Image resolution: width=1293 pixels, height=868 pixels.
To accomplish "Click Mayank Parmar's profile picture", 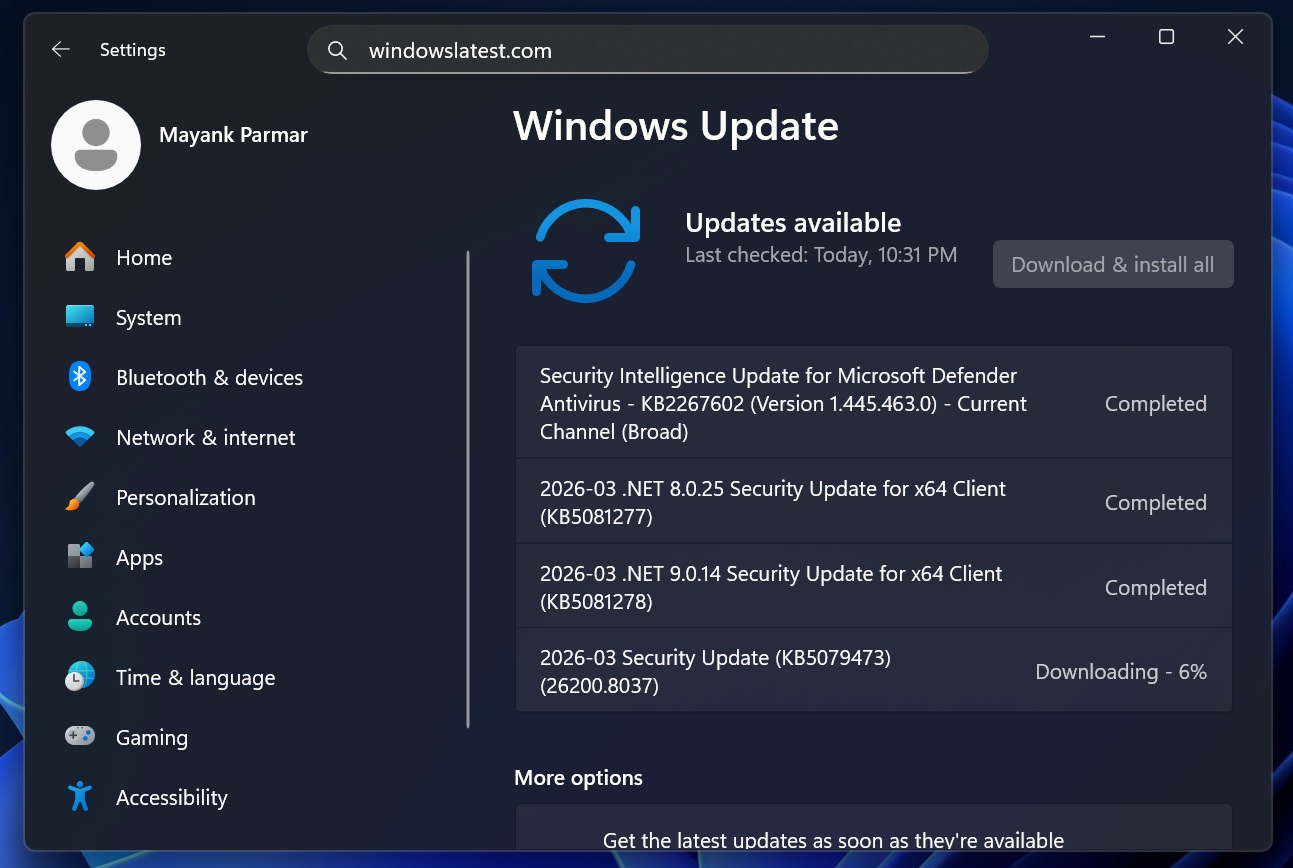I will pyautogui.click(x=96, y=145).
